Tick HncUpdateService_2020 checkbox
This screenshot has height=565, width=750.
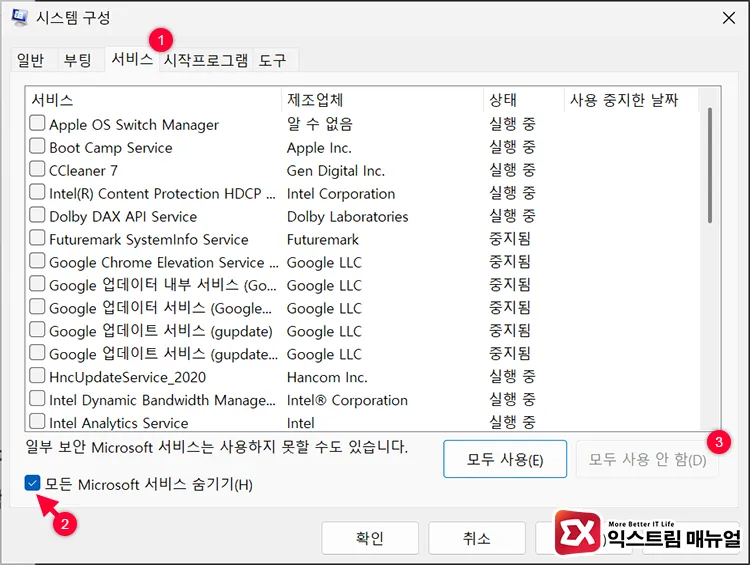(x=37, y=376)
